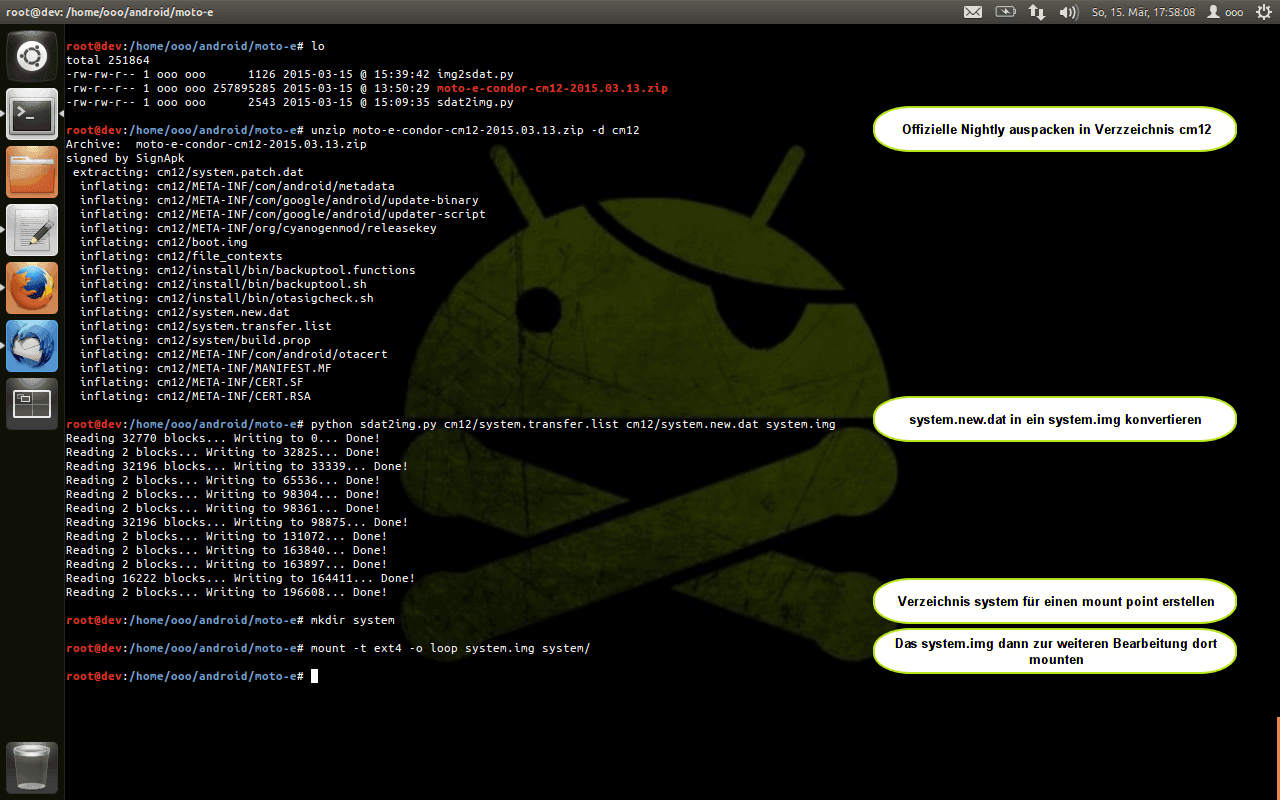Click 'inflating: cm12/system.transfer.list' line
The image size is (1280, 800).
point(206,326)
